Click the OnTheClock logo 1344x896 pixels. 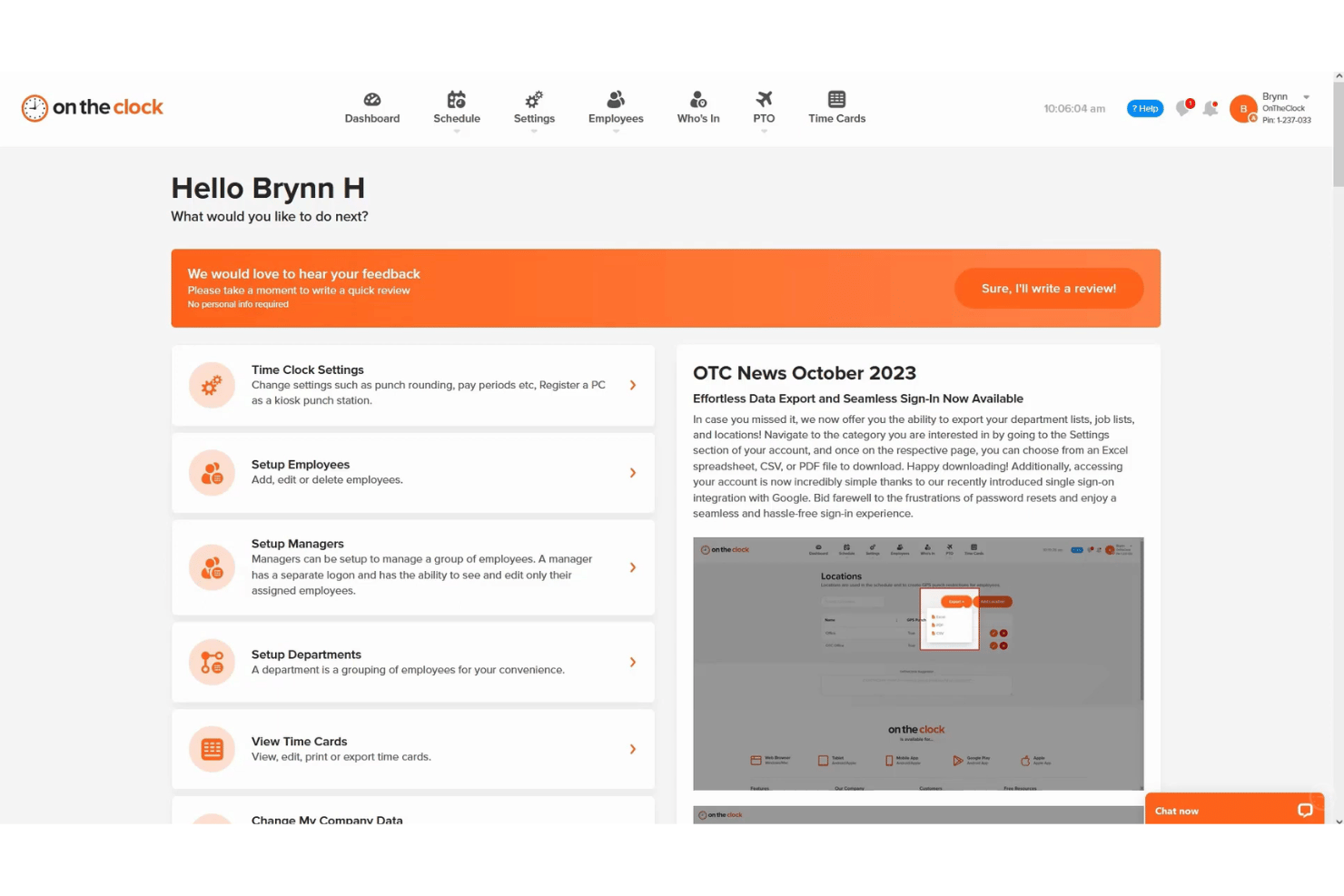coord(93,107)
